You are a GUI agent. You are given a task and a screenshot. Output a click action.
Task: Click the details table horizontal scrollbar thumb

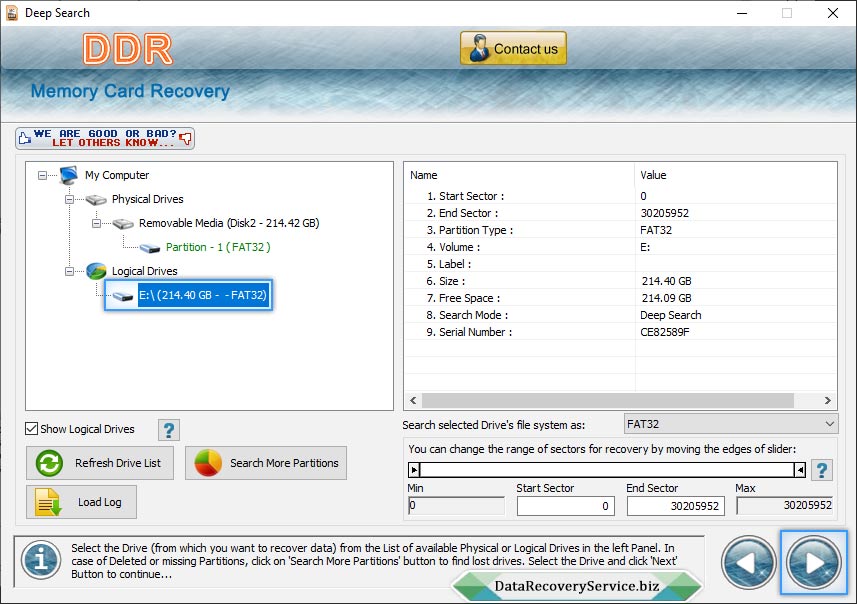pyautogui.click(x=608, y=401)
